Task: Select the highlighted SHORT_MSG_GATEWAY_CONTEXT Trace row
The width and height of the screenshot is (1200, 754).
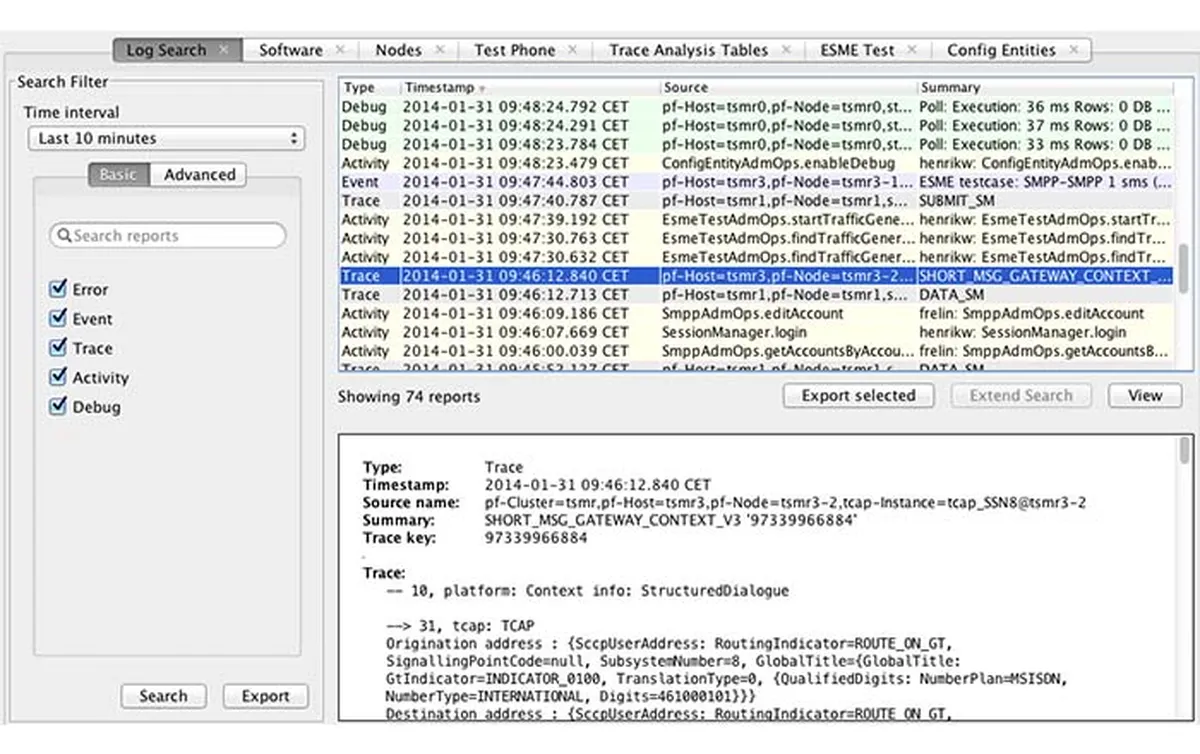Action: pyautogui.click(x=757, y=276)
